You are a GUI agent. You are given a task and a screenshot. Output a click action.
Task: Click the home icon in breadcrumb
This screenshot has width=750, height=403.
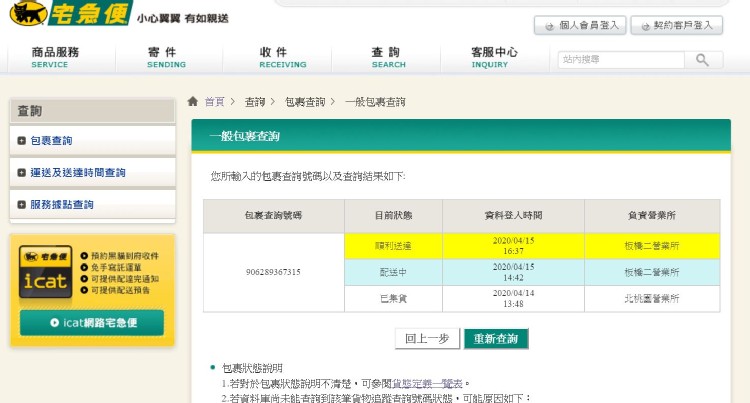(x=193, y=101)
